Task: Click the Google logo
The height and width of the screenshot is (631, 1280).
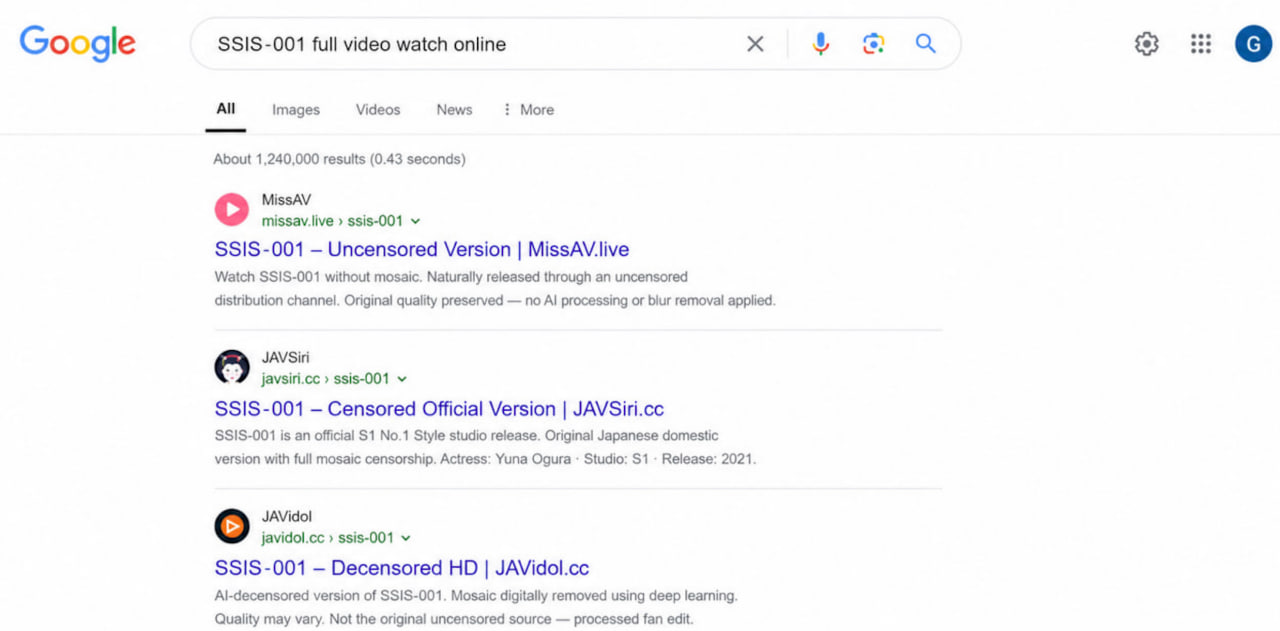Action: point(77,43)
